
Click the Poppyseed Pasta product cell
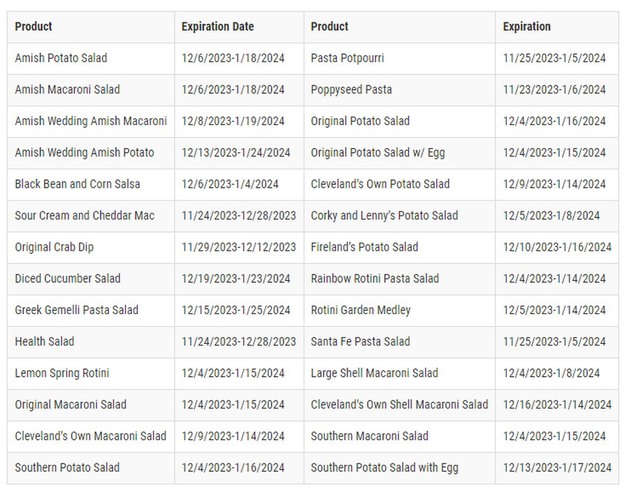tap(351, 90)
